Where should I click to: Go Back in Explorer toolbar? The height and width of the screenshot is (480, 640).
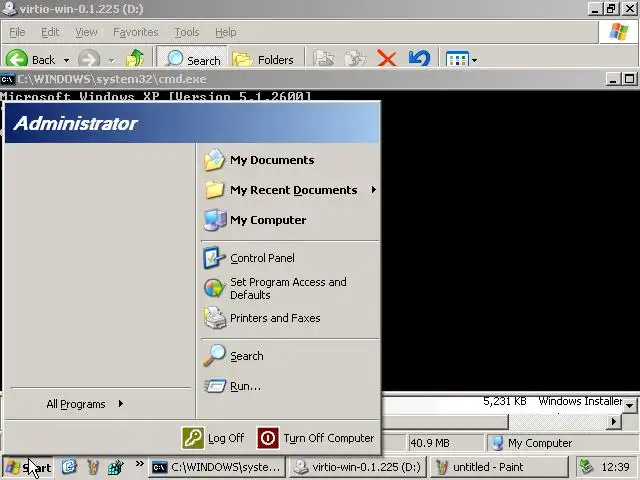tap(31, 60)
